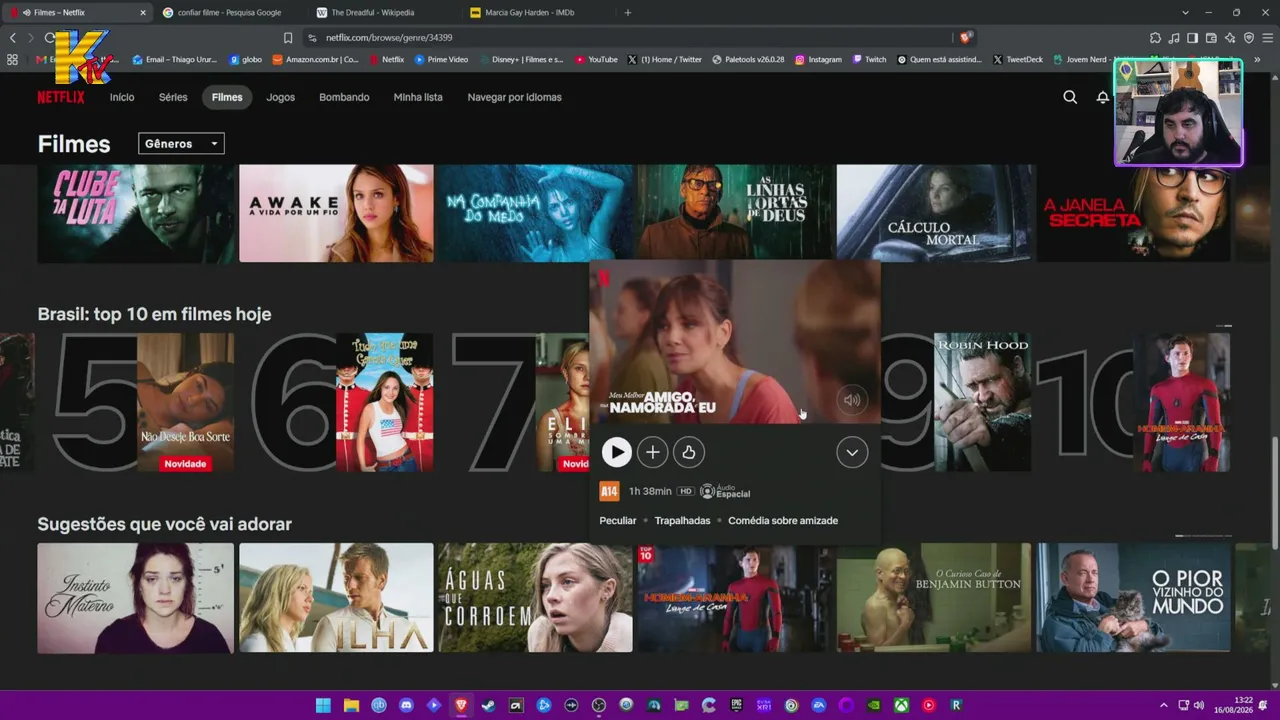Open File Explorer from the taskbar

pyautogui.click(x=351, y=705)
